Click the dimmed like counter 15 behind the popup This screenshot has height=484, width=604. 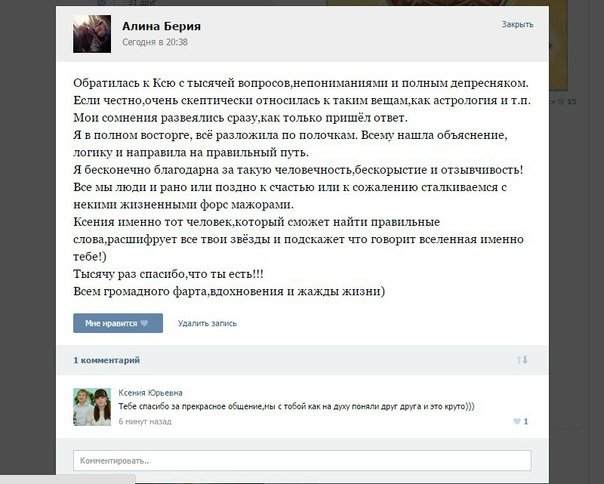point(572,102)
